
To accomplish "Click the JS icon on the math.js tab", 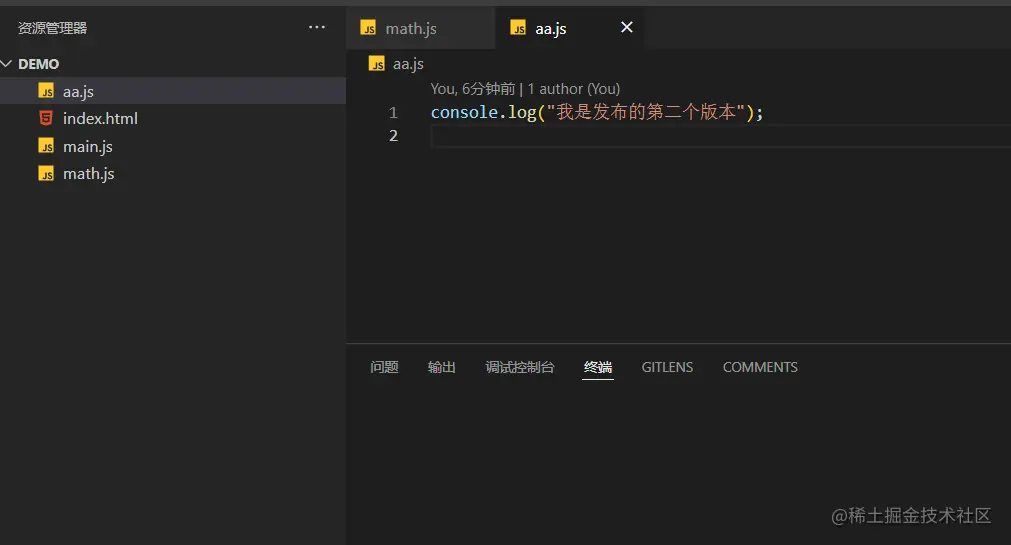I will pos(368,28).
